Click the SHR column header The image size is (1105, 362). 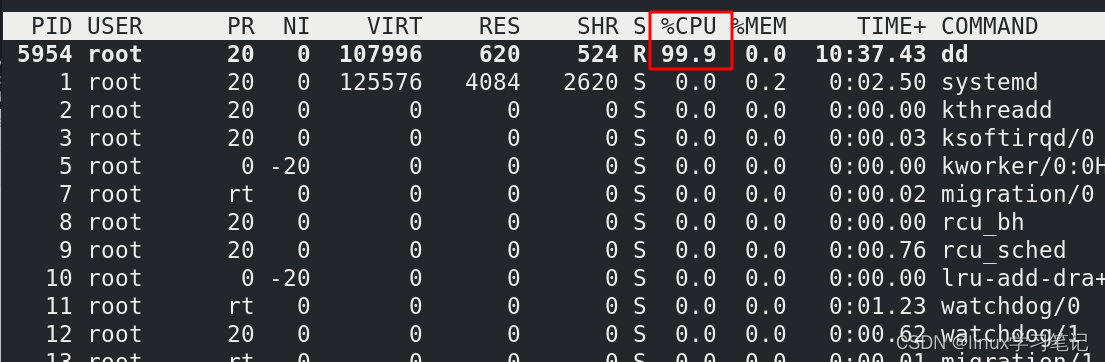(x=598, y=27)
